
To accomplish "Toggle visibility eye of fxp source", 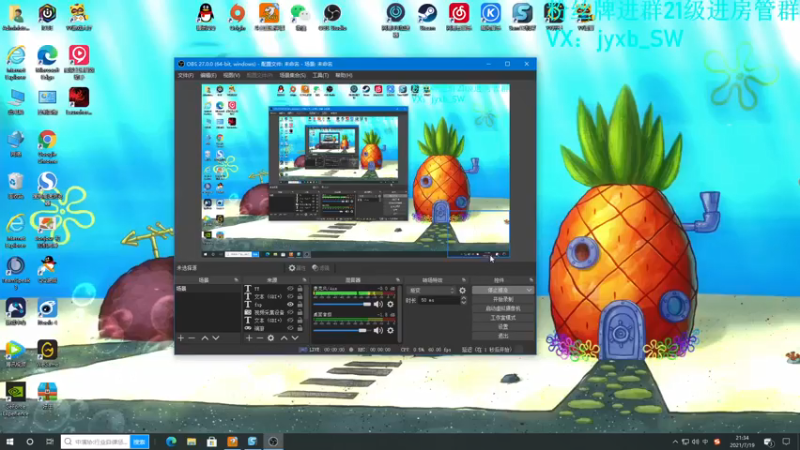I will pos(290,305).
